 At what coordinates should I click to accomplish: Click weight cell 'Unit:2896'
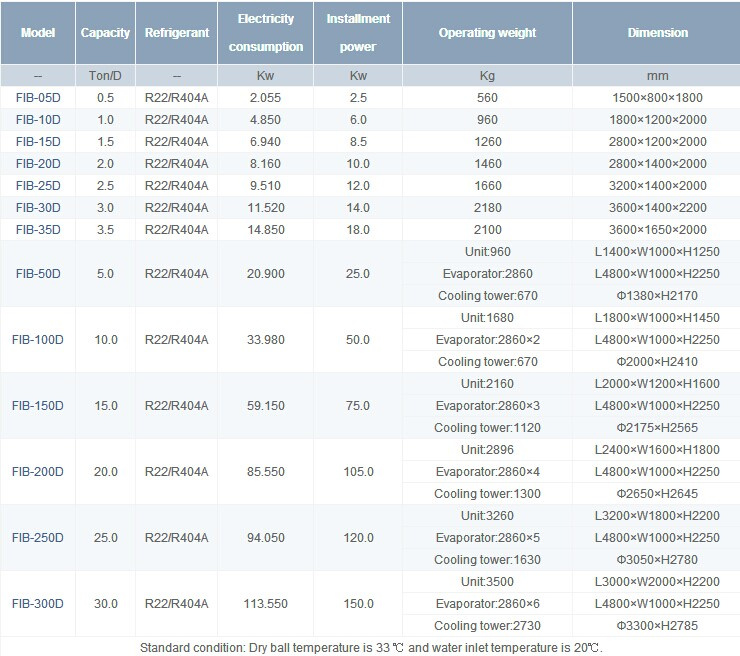(x=488, y=450)
